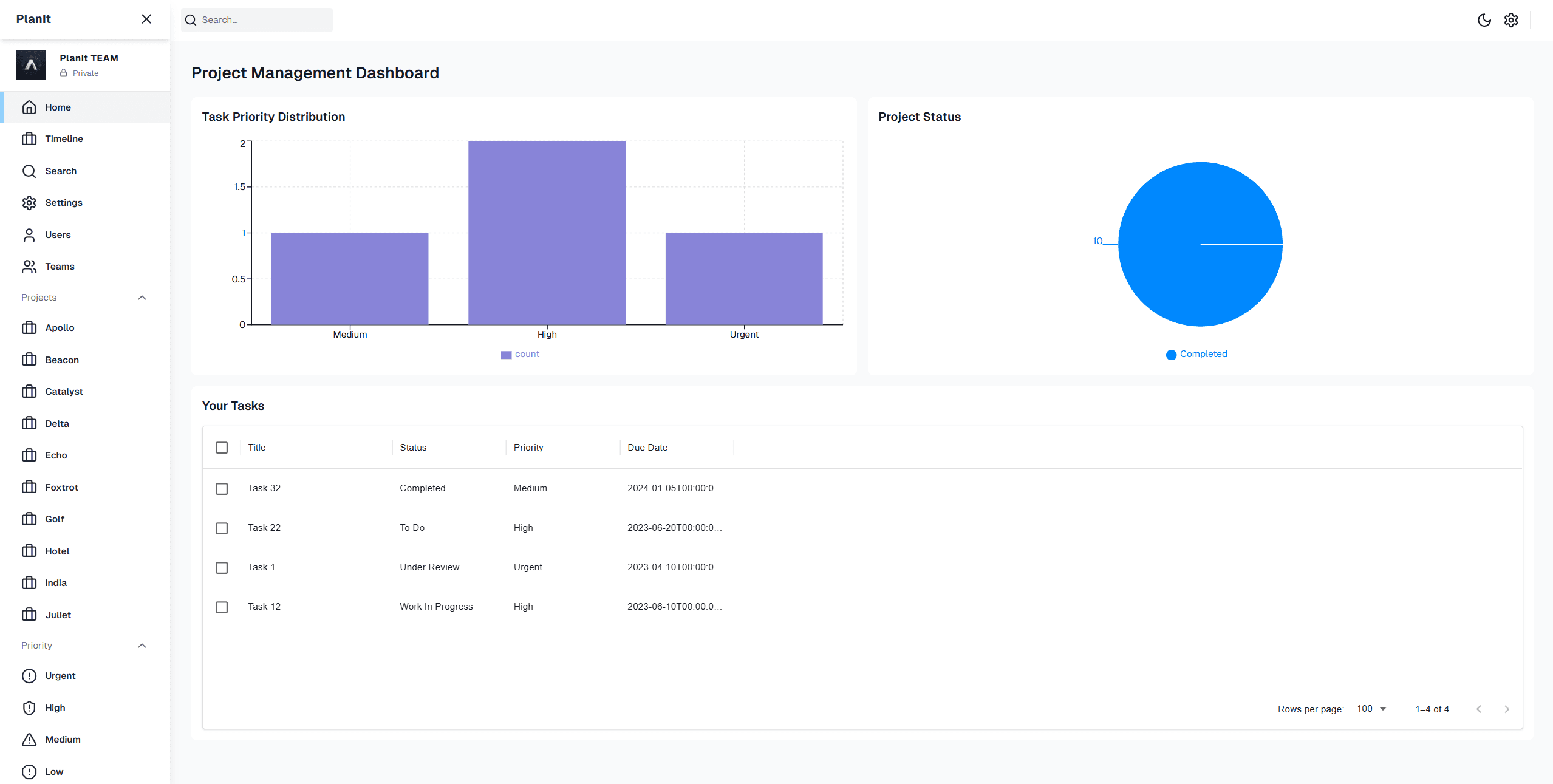Click the Low priority circle icon
The width and height of the screenshot is (1553, 784).
coord(29,772)
